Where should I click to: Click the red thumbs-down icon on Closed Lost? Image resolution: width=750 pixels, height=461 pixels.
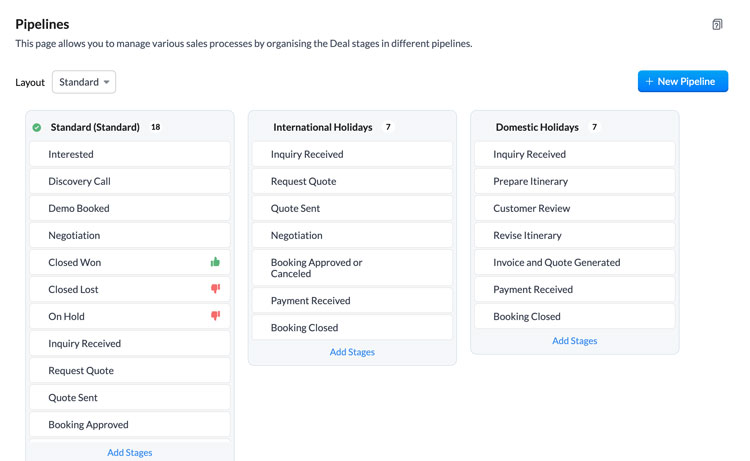215,288
